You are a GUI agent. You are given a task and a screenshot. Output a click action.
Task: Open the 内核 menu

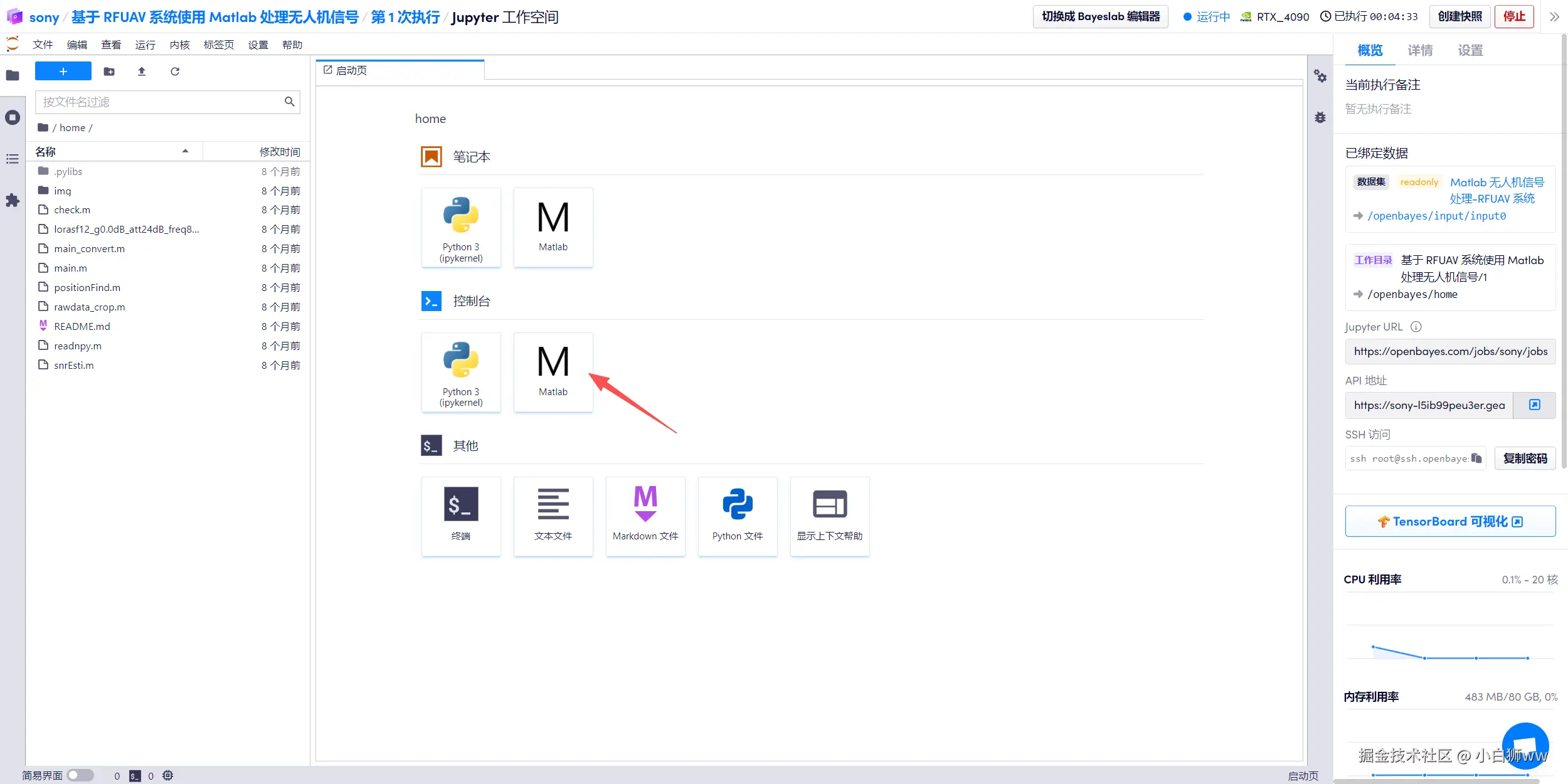(179, 45)
